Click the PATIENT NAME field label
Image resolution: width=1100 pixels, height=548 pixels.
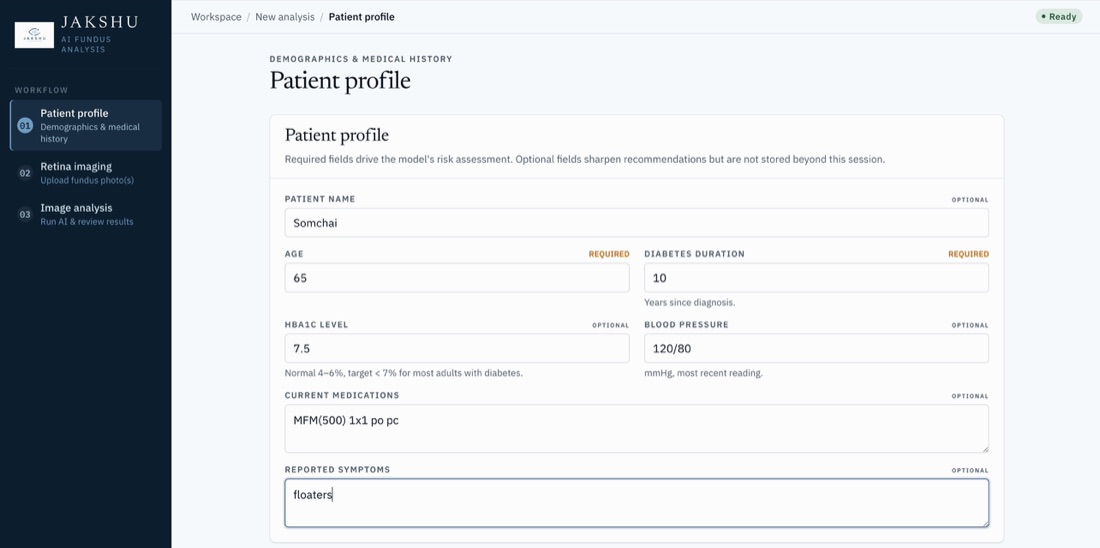[x=320, y=199]
